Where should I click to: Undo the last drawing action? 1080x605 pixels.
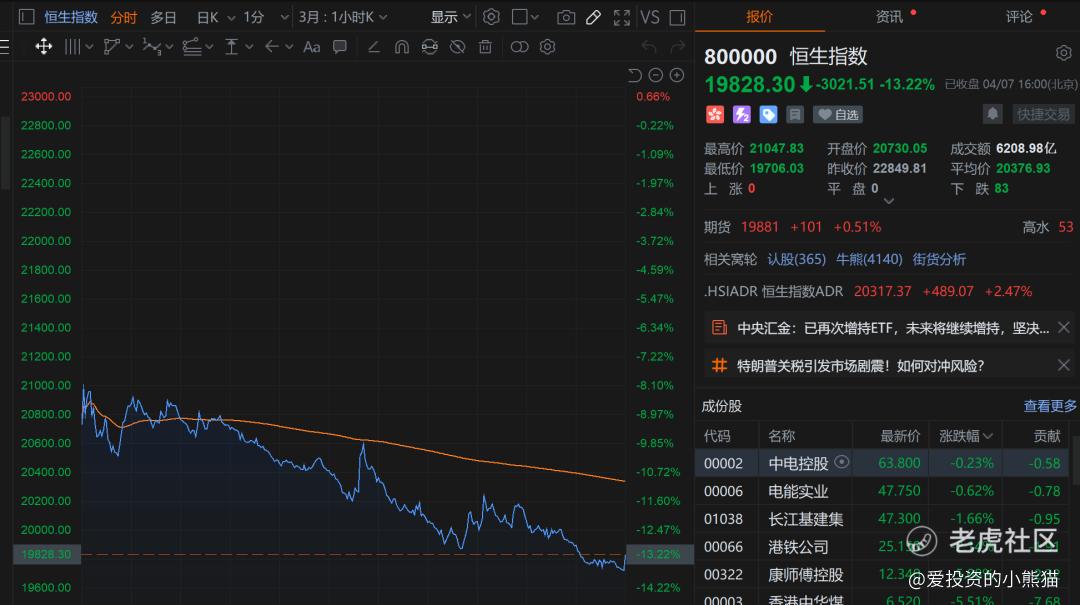tap(649, 47)
